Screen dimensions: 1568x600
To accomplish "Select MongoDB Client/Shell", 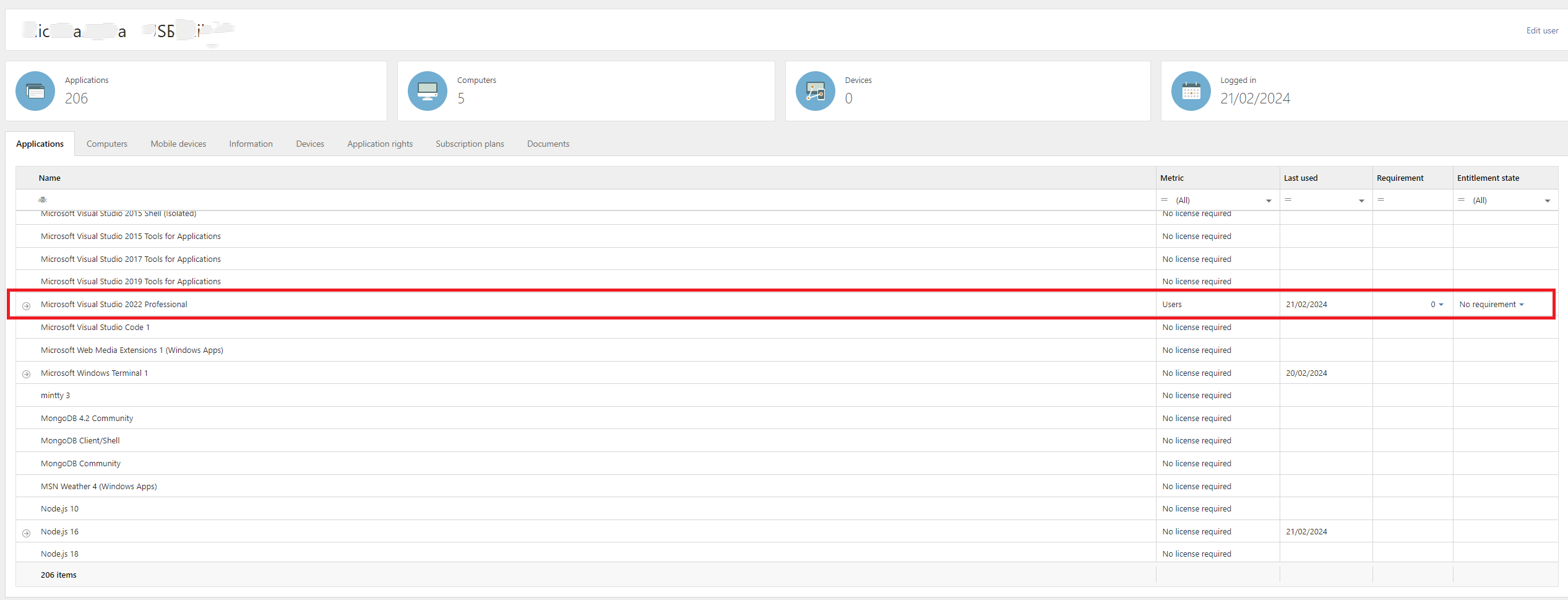I will pyautogui.click(x=80, y=441).
